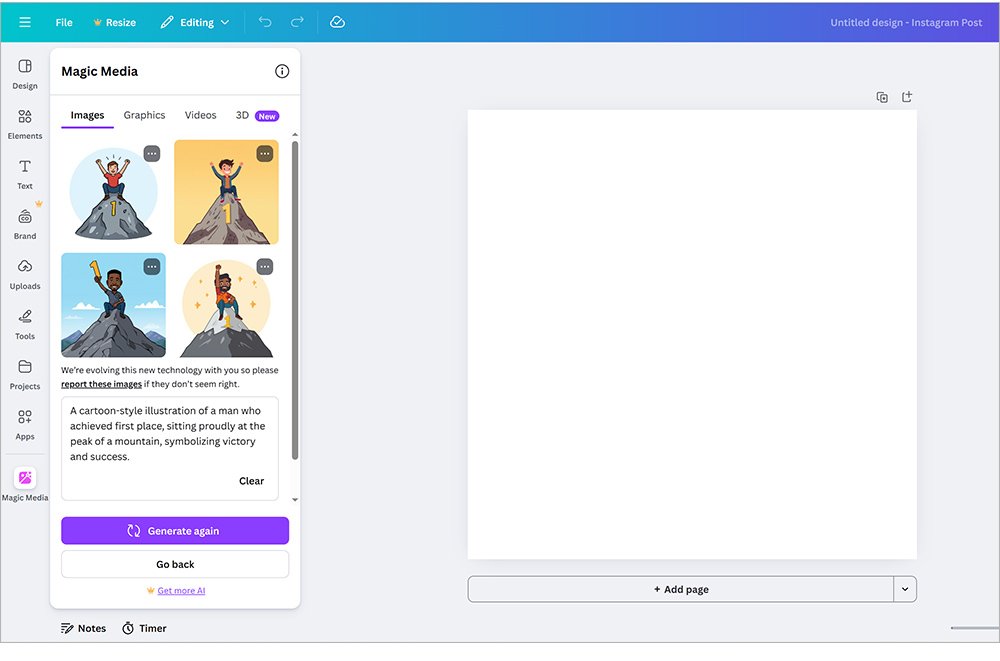Screen dimensions: 1000x661
Task: Open the Add page dropdown arrow
Action: tap(906, 589)
